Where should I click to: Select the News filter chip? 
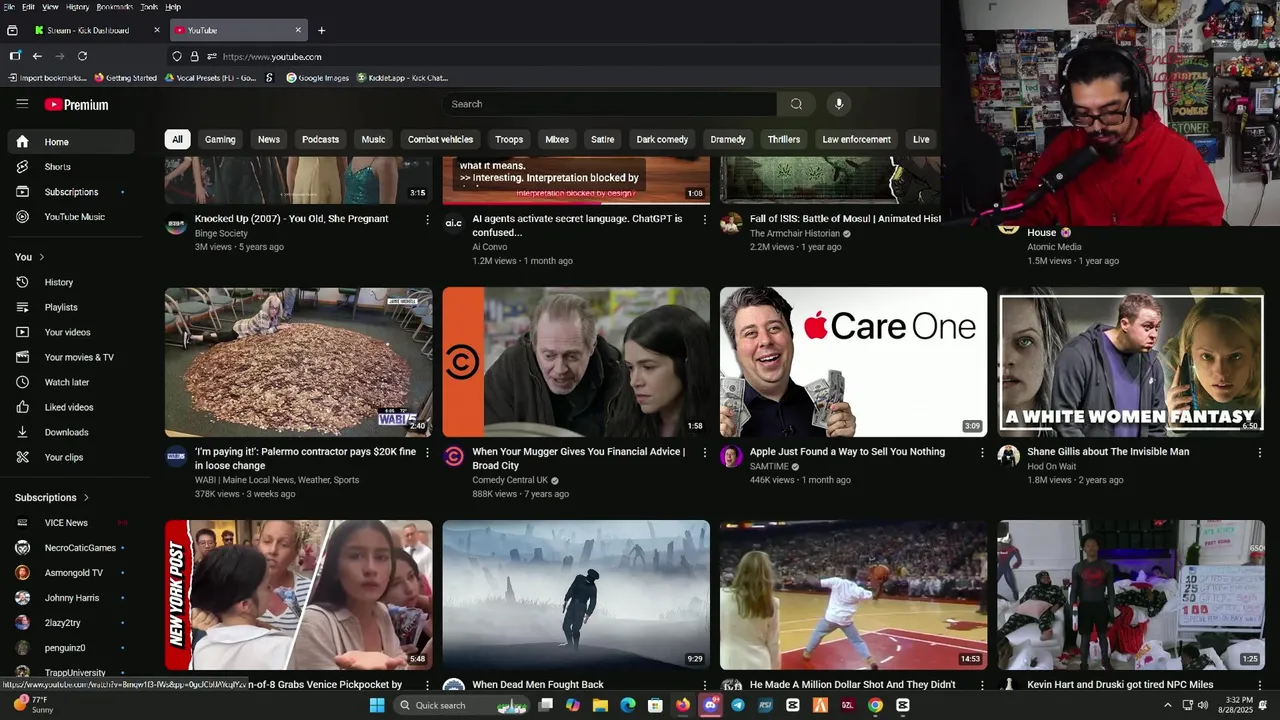269,139
